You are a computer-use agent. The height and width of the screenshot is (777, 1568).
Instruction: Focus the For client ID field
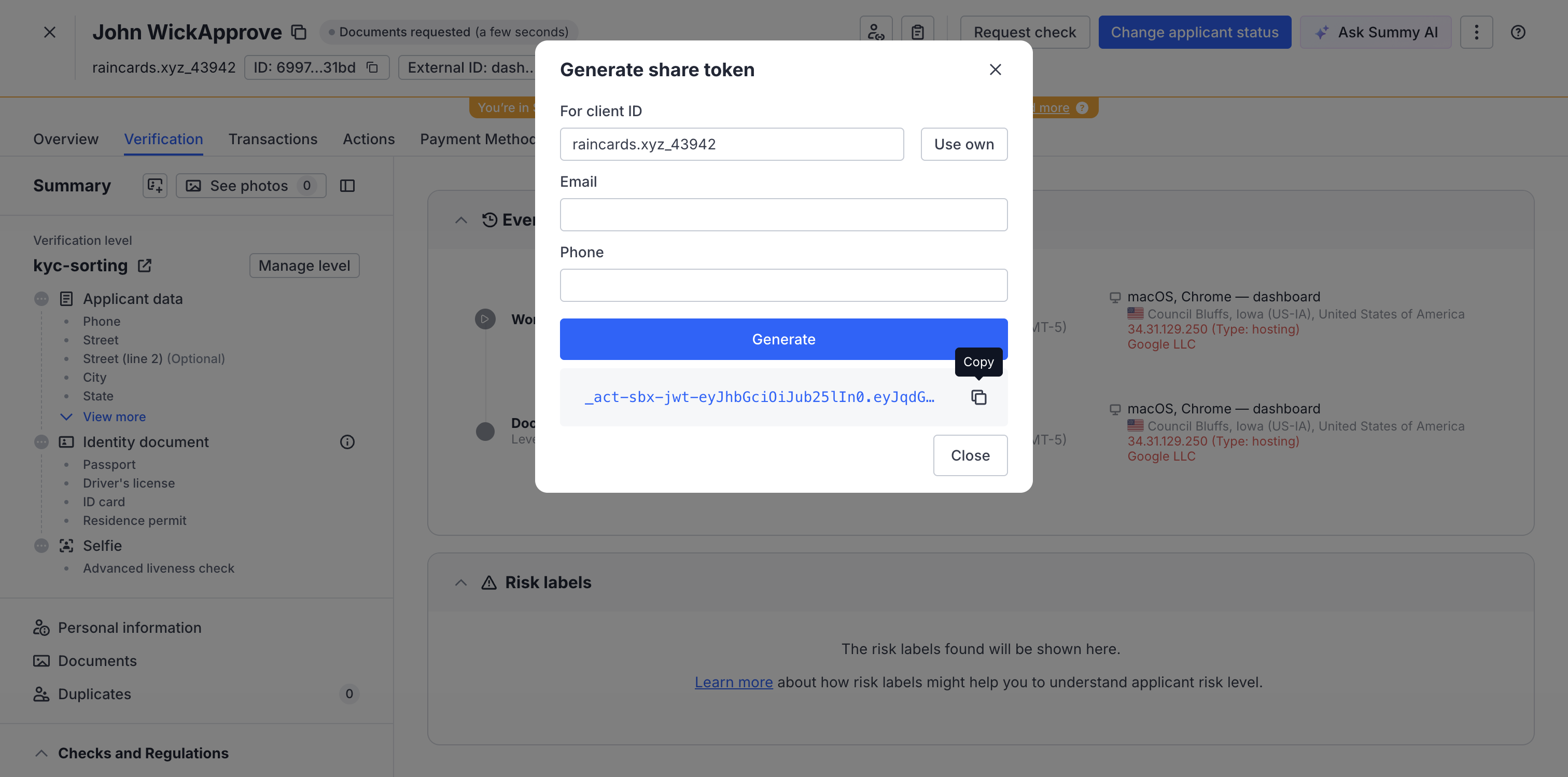pyautogui.click(x=731, y=144)
